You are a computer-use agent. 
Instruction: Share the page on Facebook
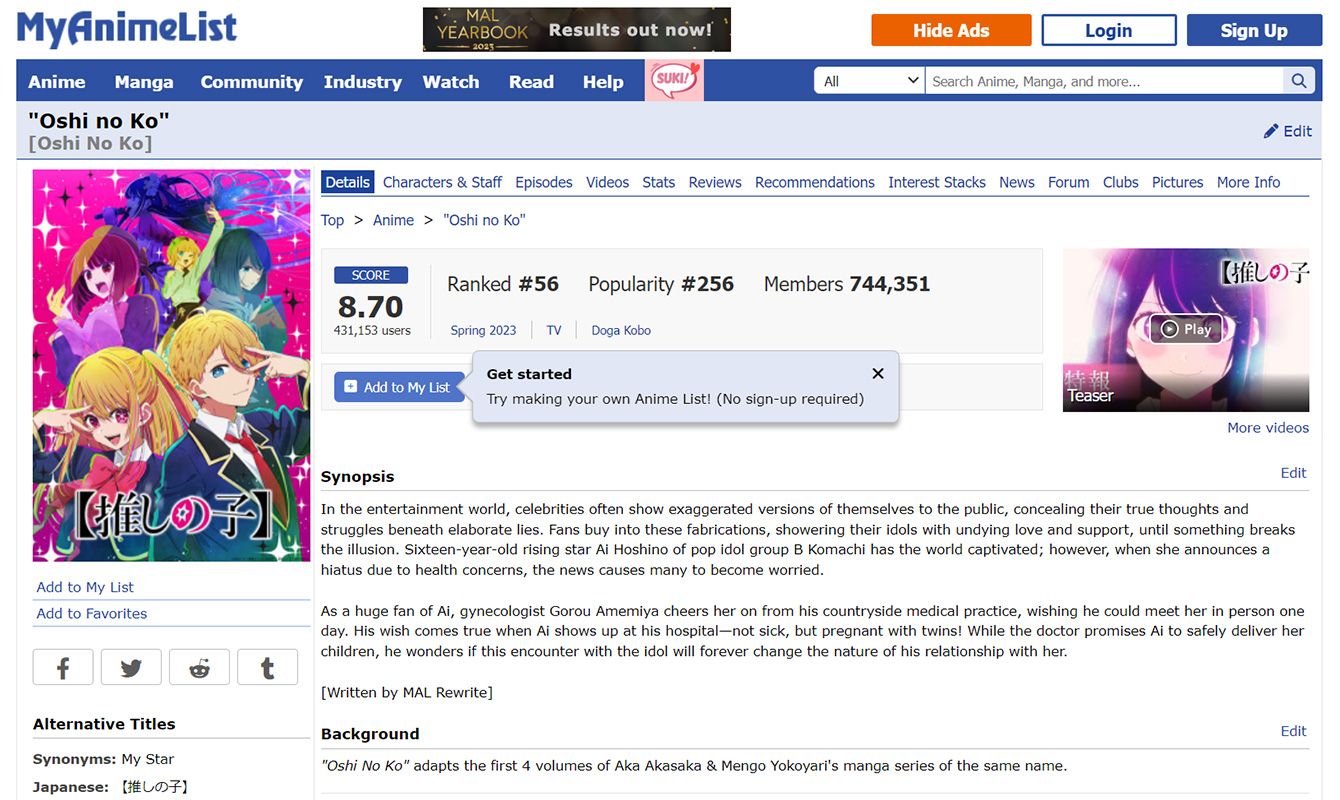coord(63,667)
